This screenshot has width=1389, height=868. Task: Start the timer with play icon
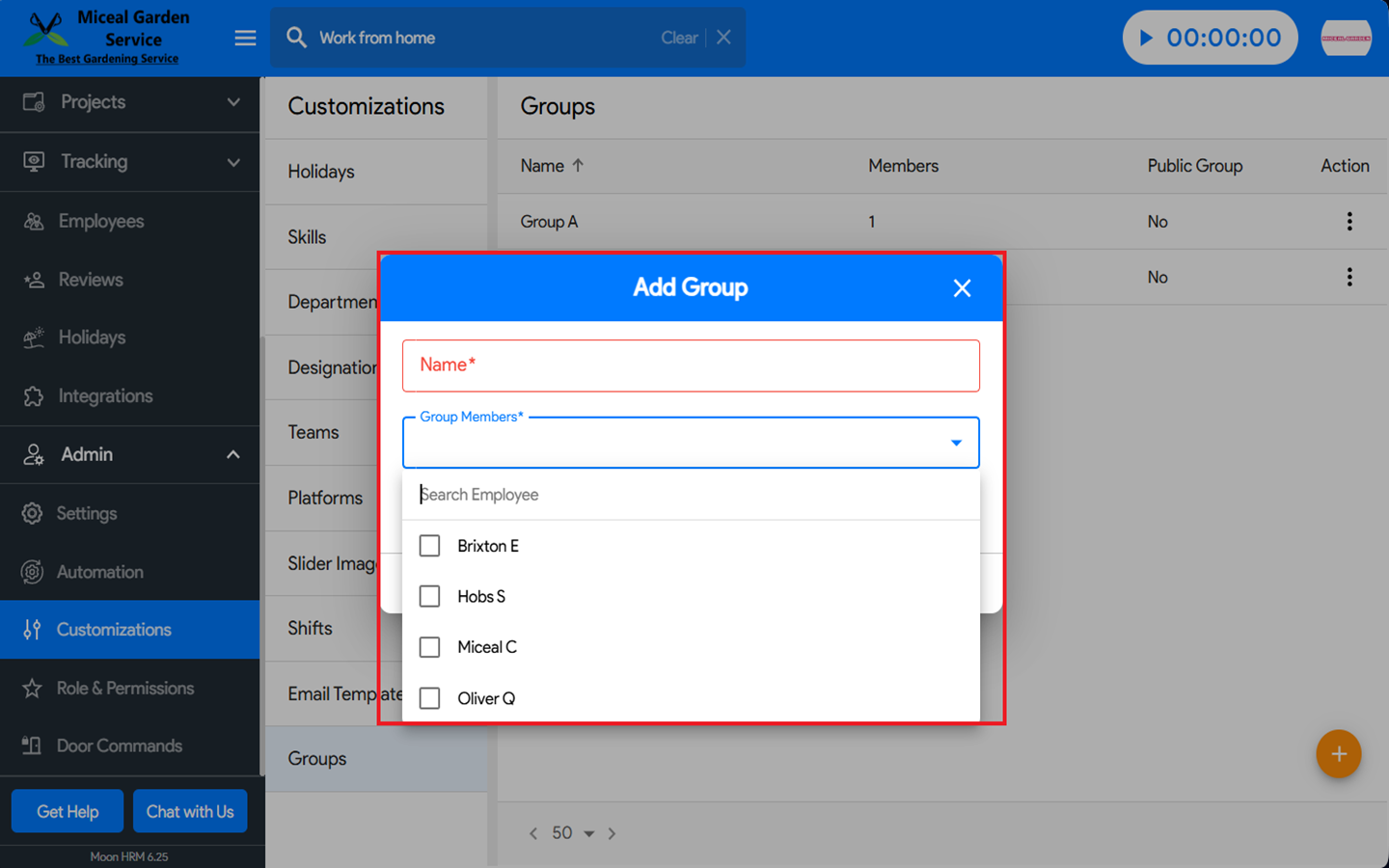pos(1146,38)
